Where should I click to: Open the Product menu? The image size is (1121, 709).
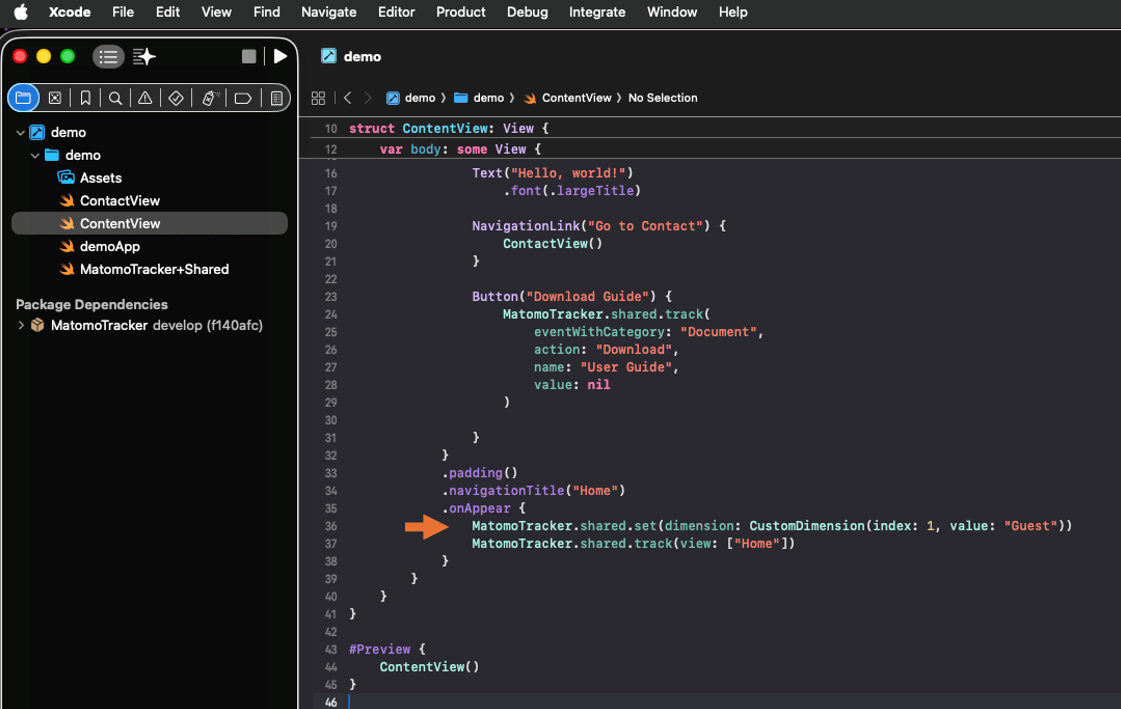[x=460, y=12]
